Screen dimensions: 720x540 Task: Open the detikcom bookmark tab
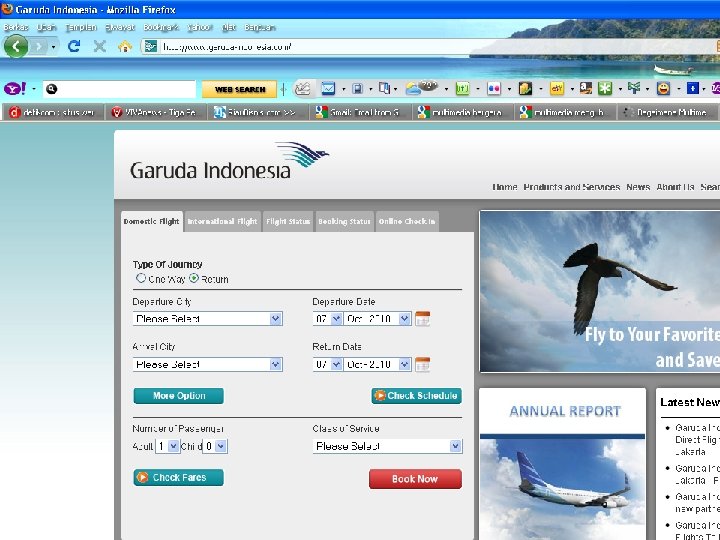53,112
